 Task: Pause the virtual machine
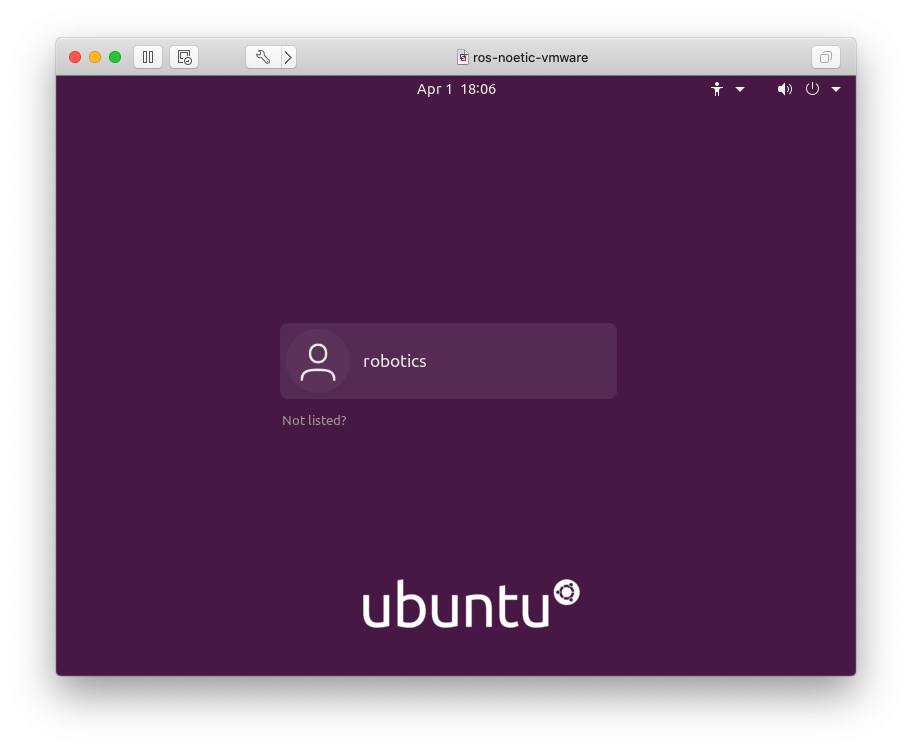[x=147, y=57]
